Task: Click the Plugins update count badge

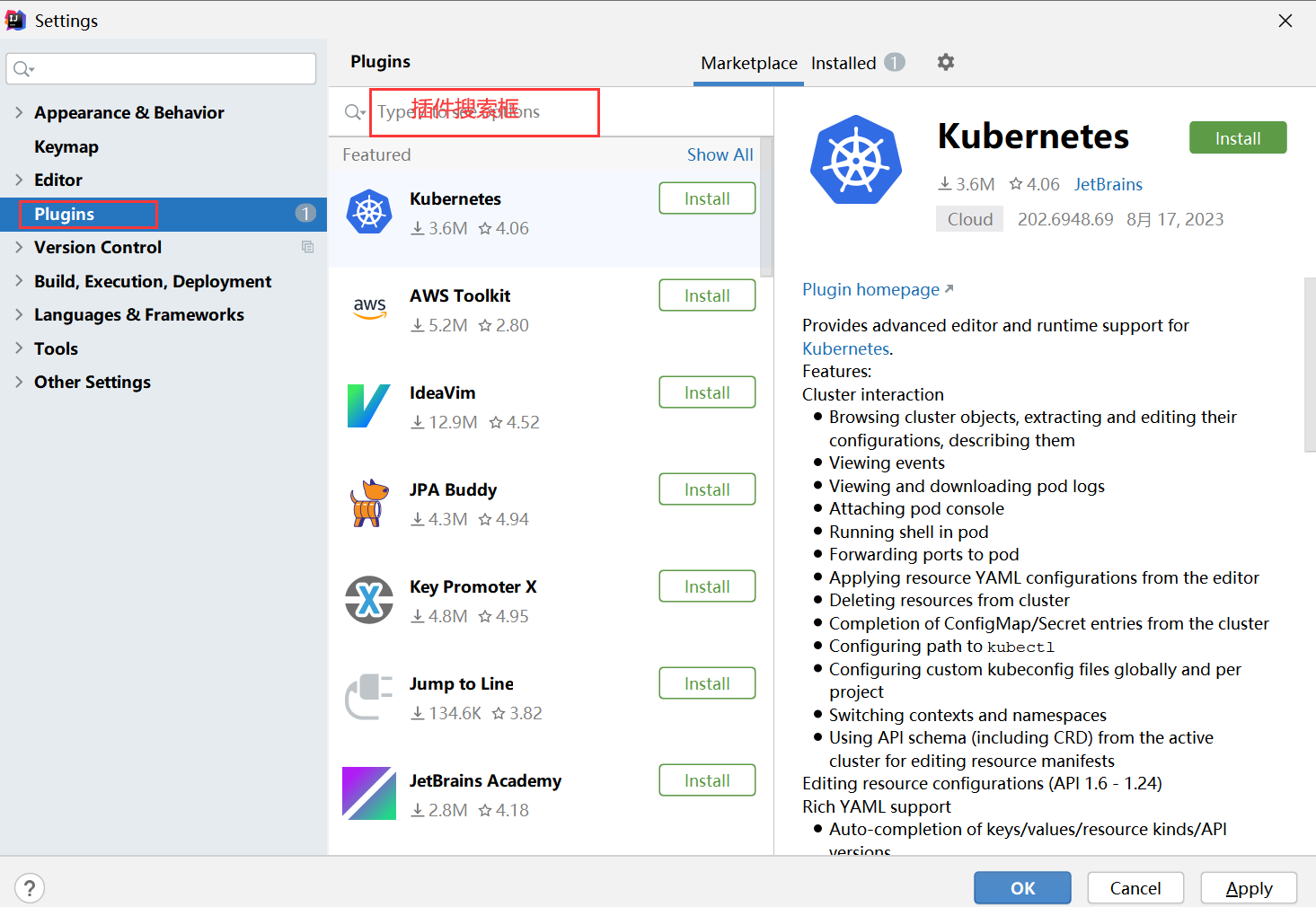Action: (x=305, y=214)
